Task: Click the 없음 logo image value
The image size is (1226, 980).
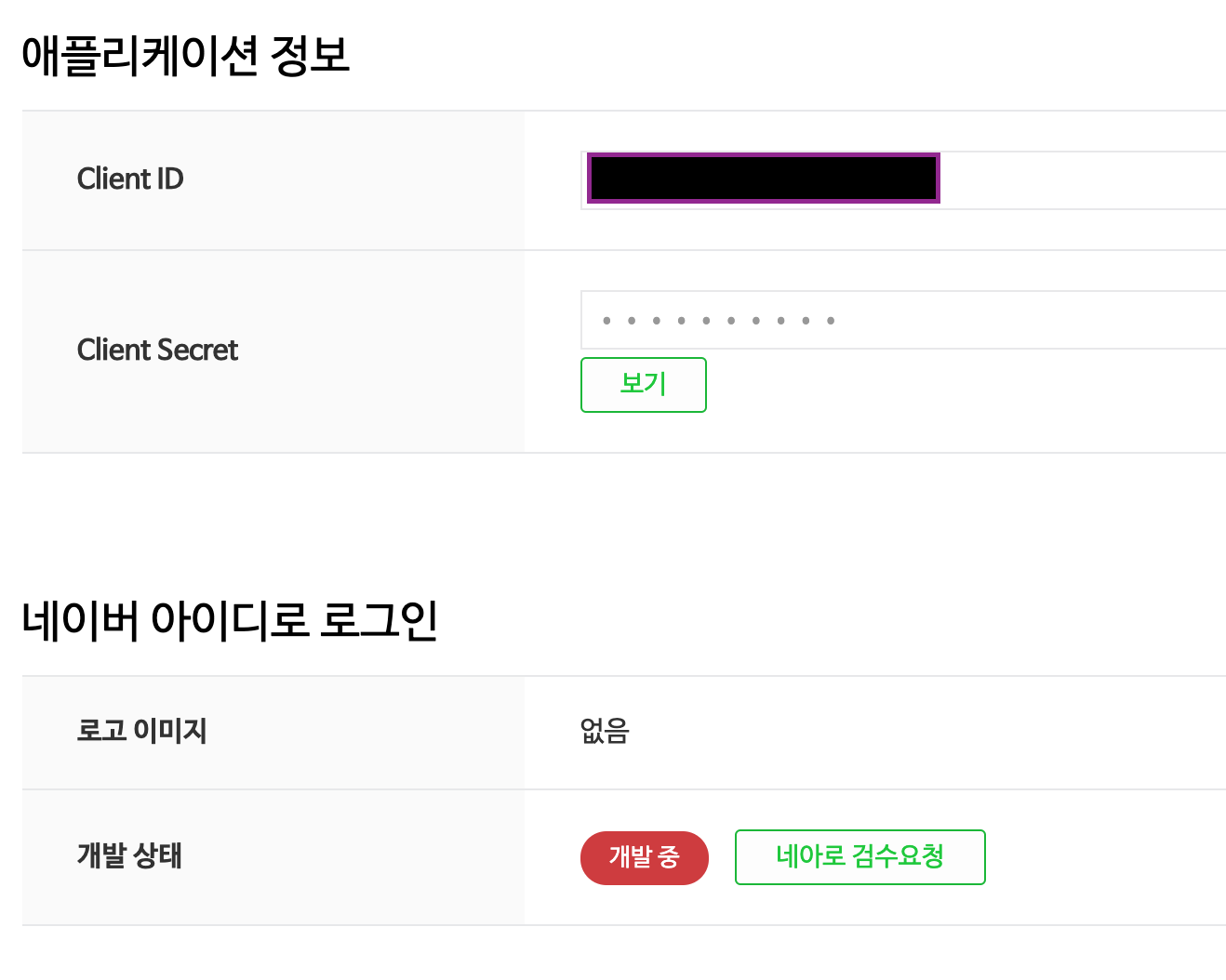Action: click(x=605, y=732)
